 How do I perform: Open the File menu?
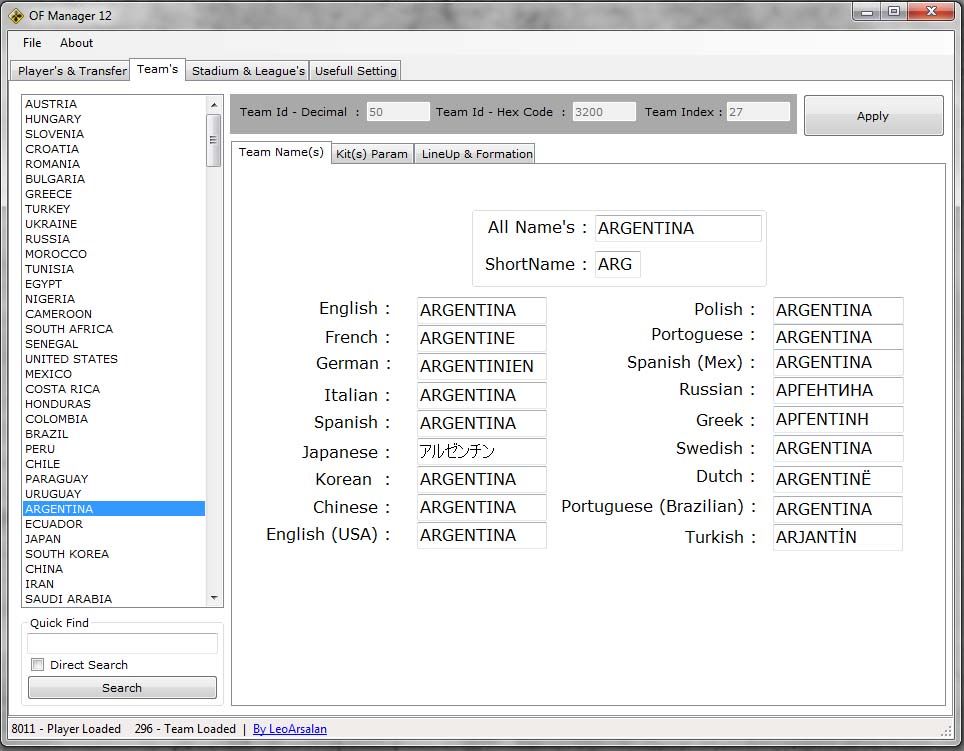[x=32, y=43]
